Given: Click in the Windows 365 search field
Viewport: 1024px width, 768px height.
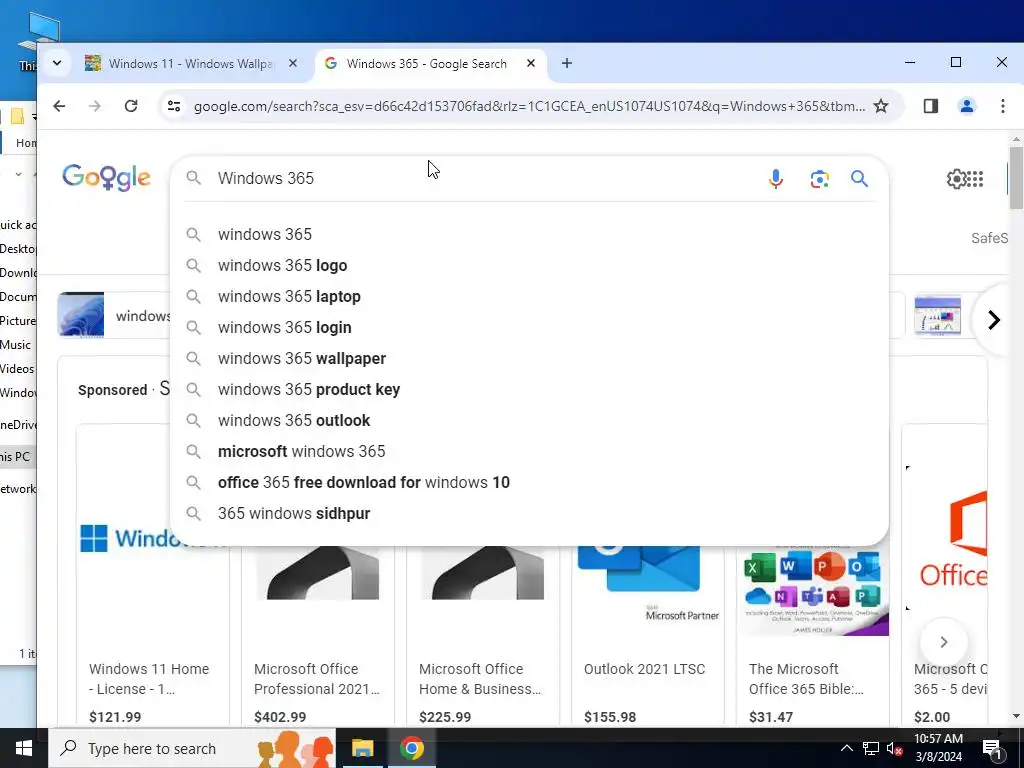Looking at the screenshot, I should pos(483,178).
